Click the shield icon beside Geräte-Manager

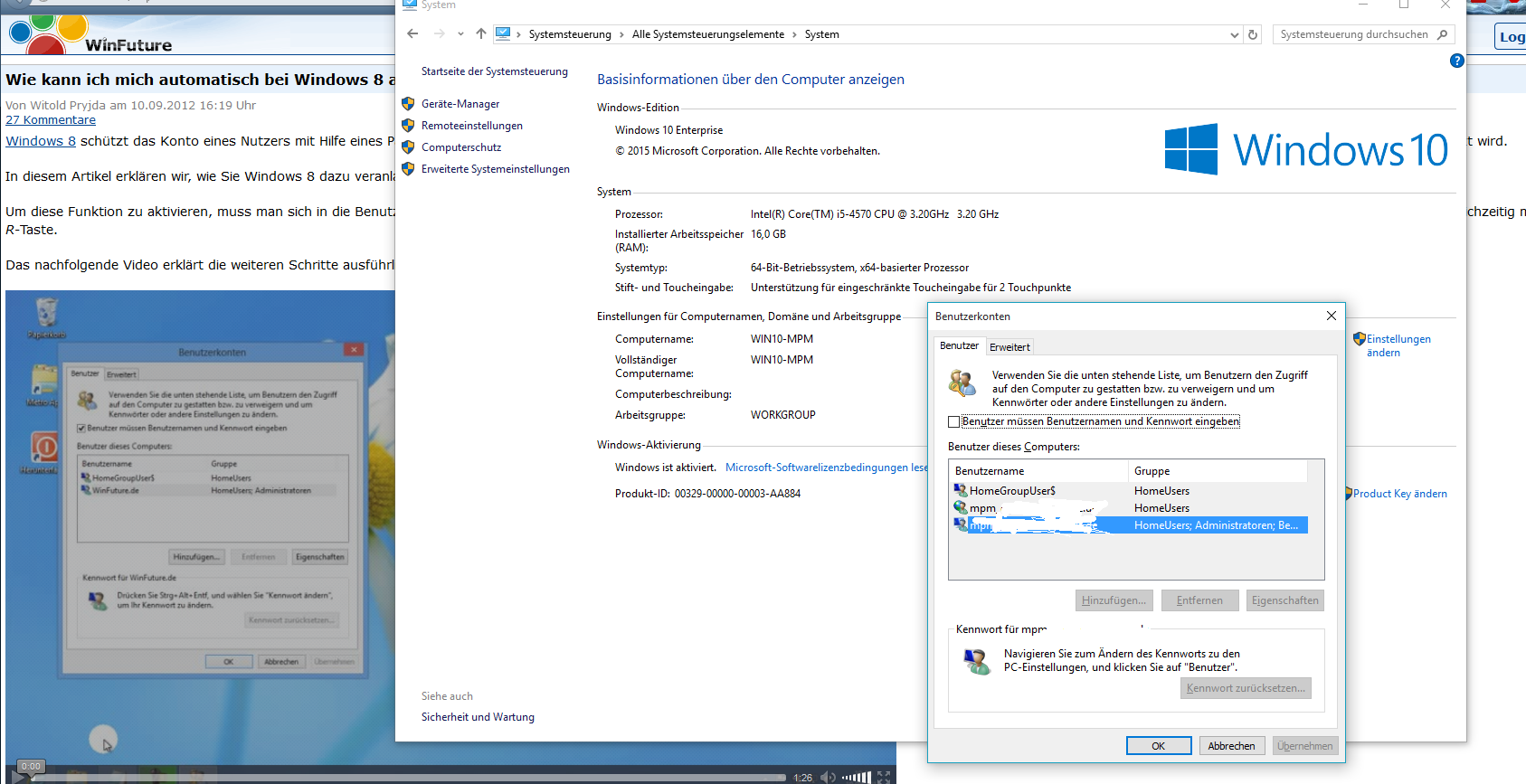[408, 104]
